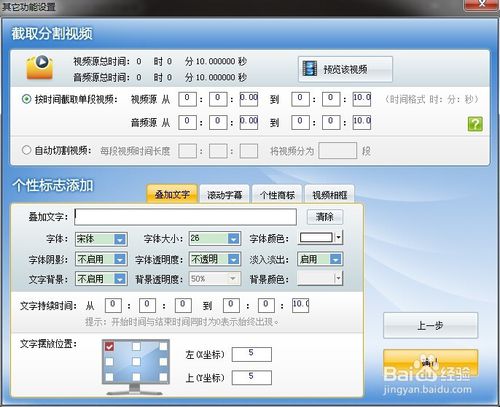500x407 pixels.
Task: Click 文字持续时间 start hour field
Action: 113,305
